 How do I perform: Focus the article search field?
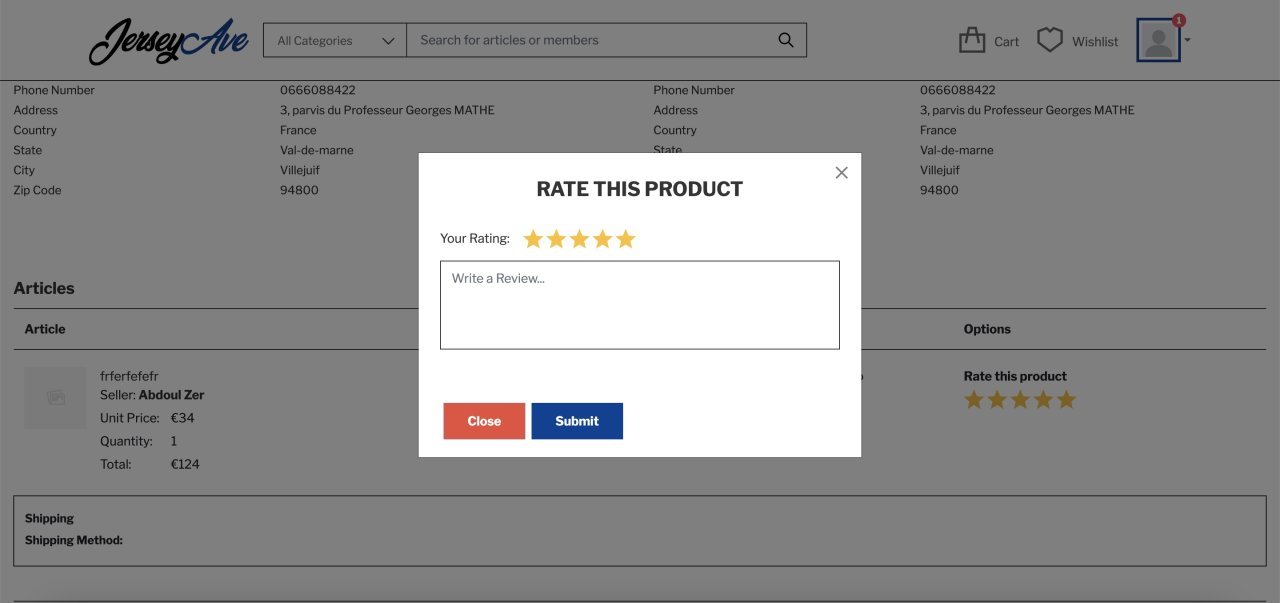(x=590, y=41)
